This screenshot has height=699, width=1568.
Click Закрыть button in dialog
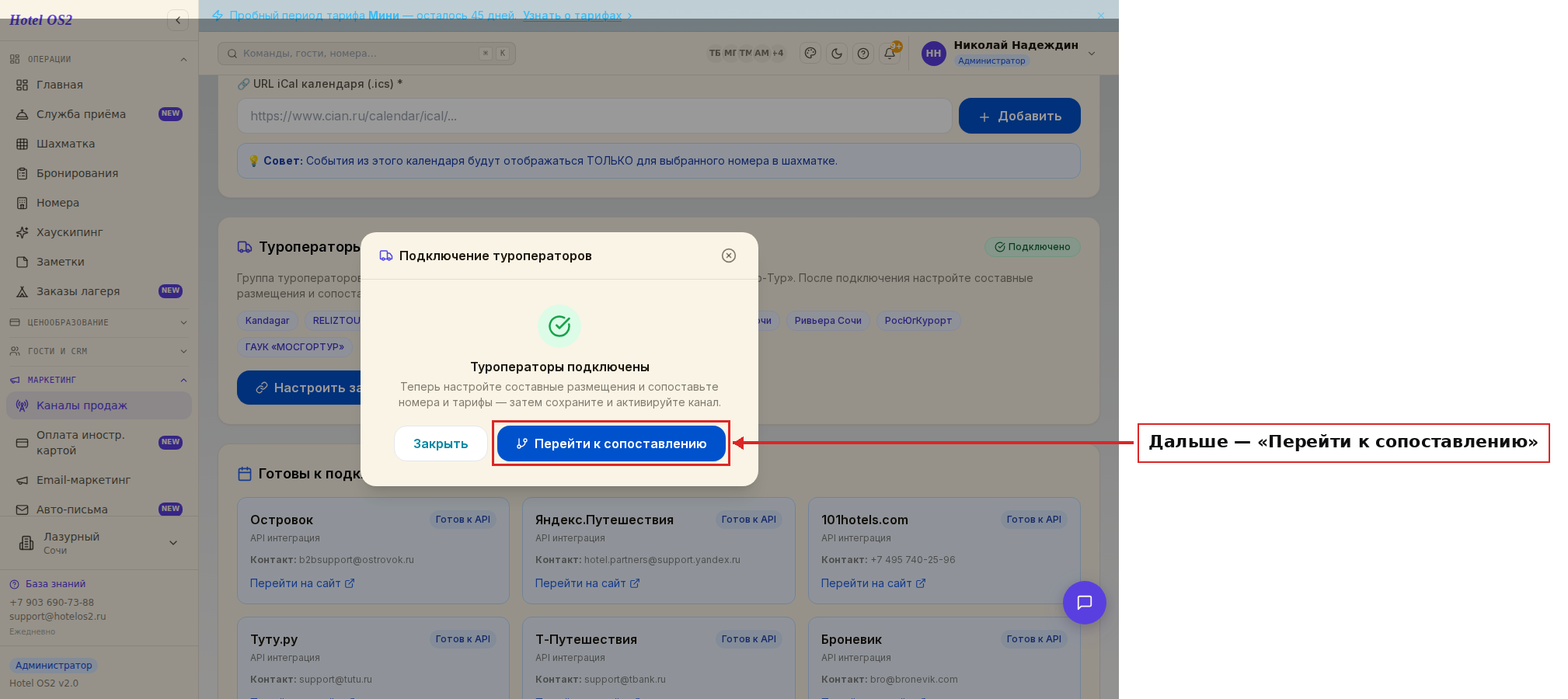[x=441, y=443]
